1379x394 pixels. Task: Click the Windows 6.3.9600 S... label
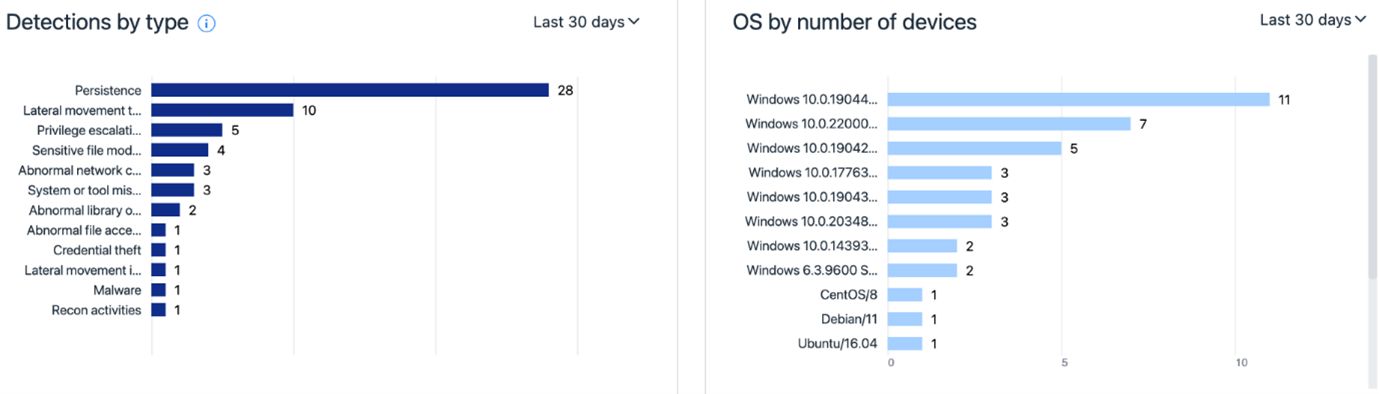point(812,270)
